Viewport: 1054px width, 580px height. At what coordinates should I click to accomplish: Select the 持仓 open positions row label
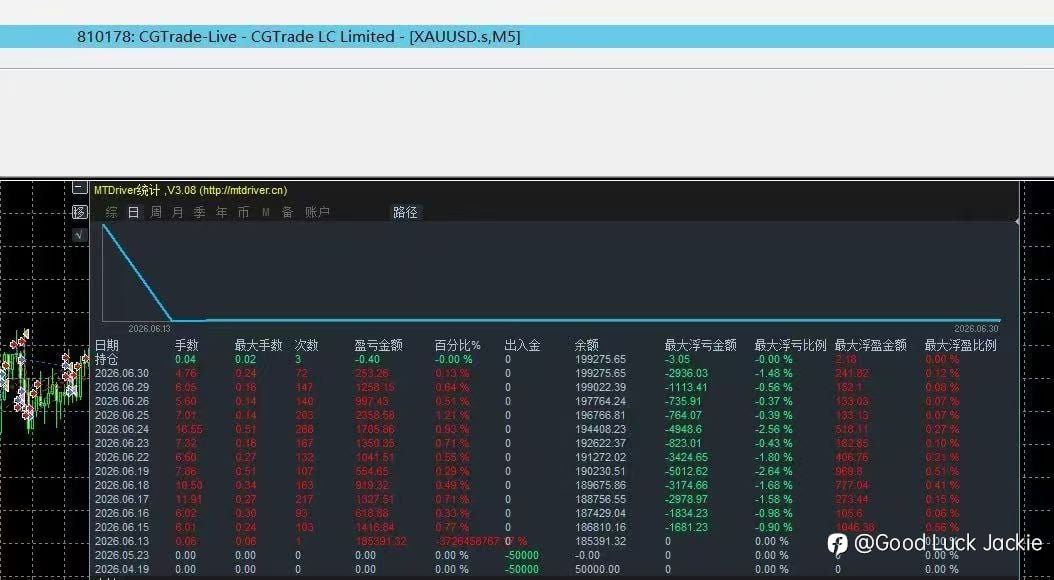(x=107, y=359)
